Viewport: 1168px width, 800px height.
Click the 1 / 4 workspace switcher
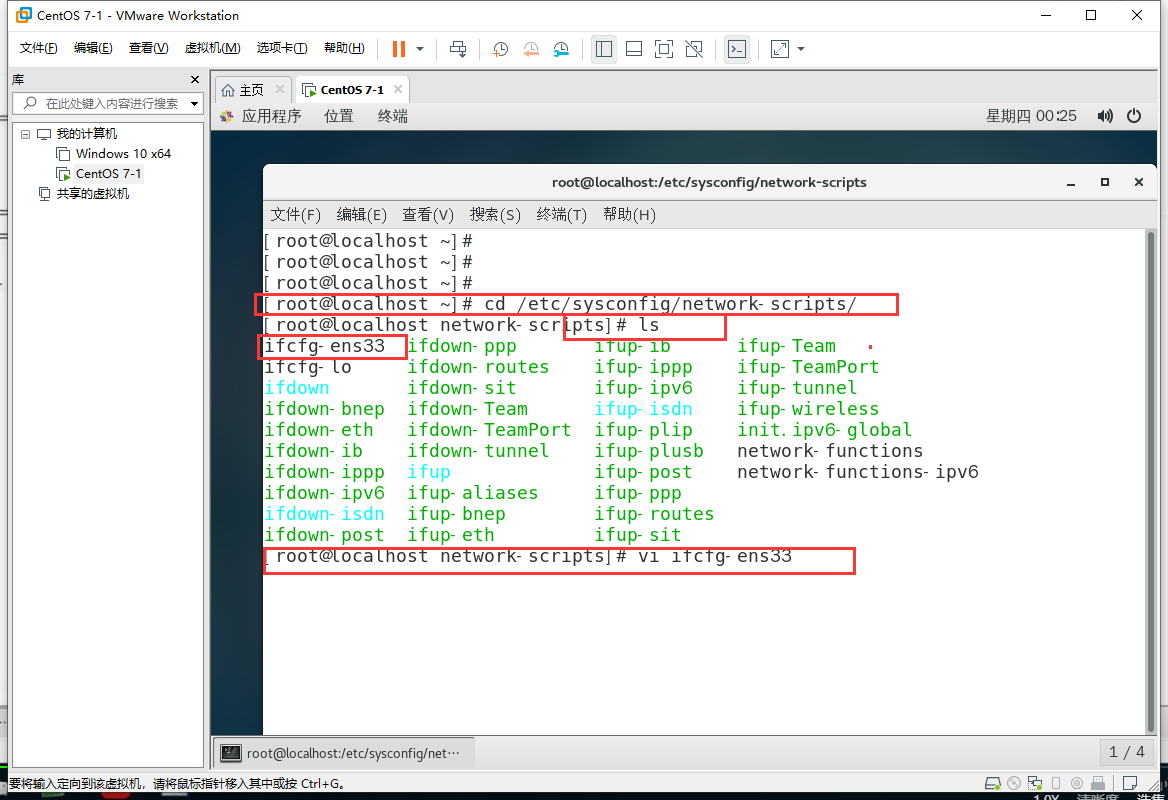[1126, 752]
